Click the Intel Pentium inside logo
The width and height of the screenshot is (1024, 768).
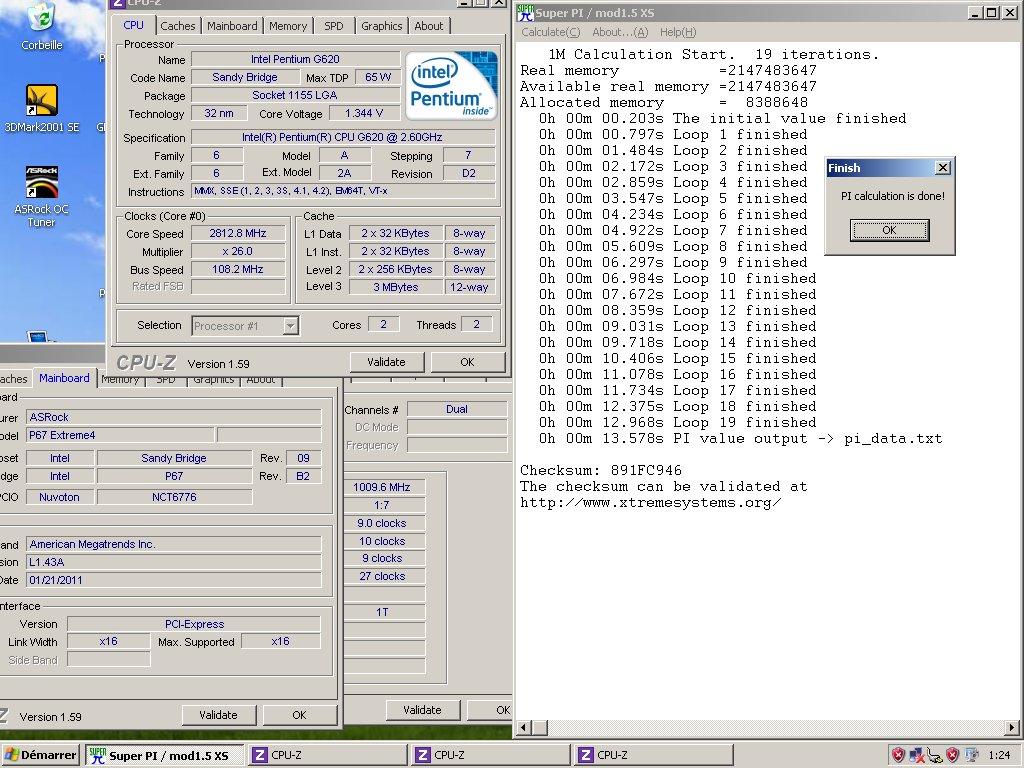tap(451, 86)
